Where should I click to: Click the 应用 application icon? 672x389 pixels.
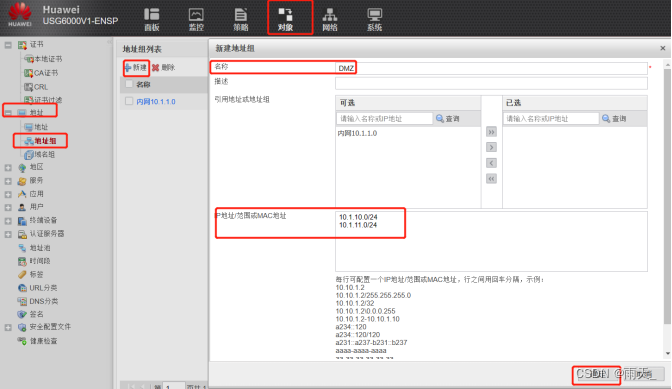[x=22, y=194]
